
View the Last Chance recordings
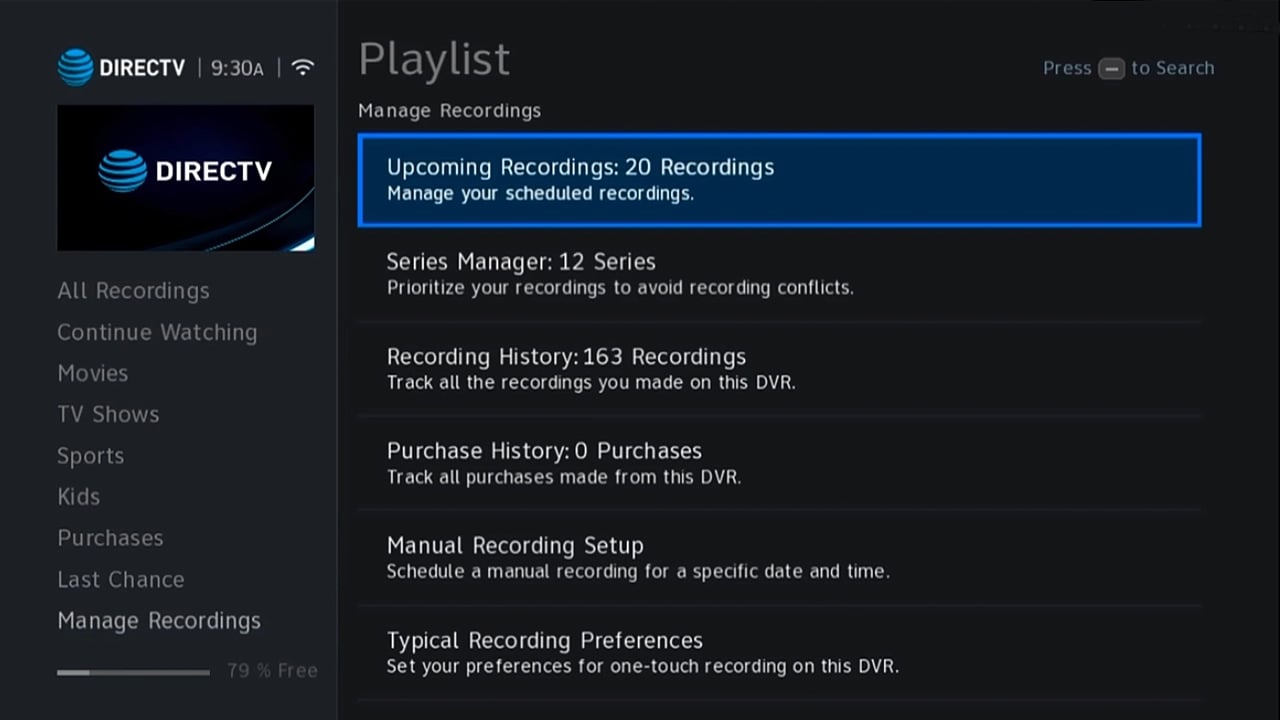click(121, 580)
